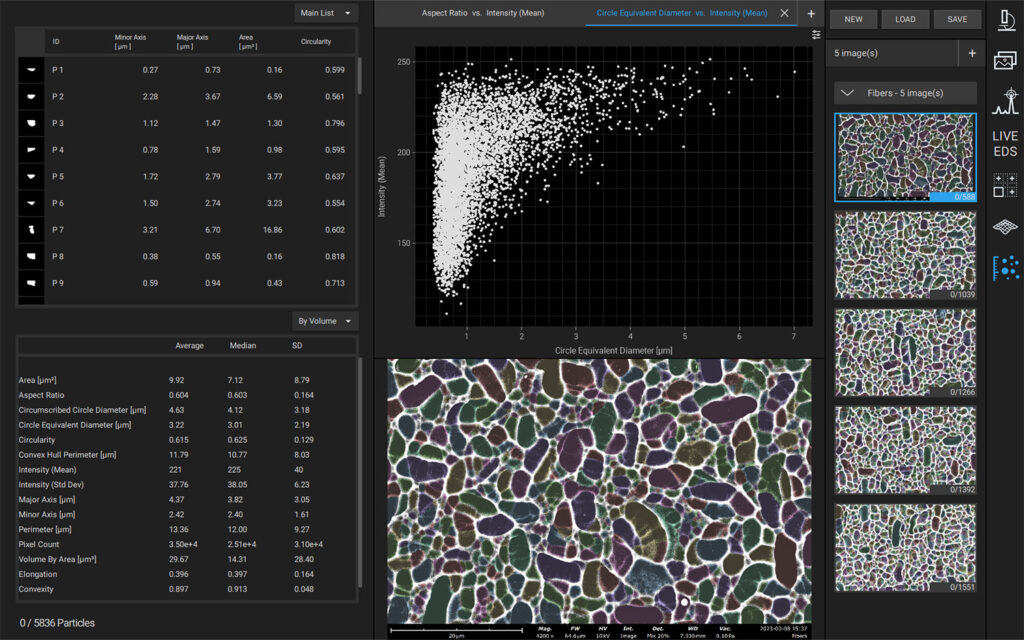This screenshot has height=640, width=1024.
Task: Click the chart options icon above the scatter plot
Action: (816, 35)
